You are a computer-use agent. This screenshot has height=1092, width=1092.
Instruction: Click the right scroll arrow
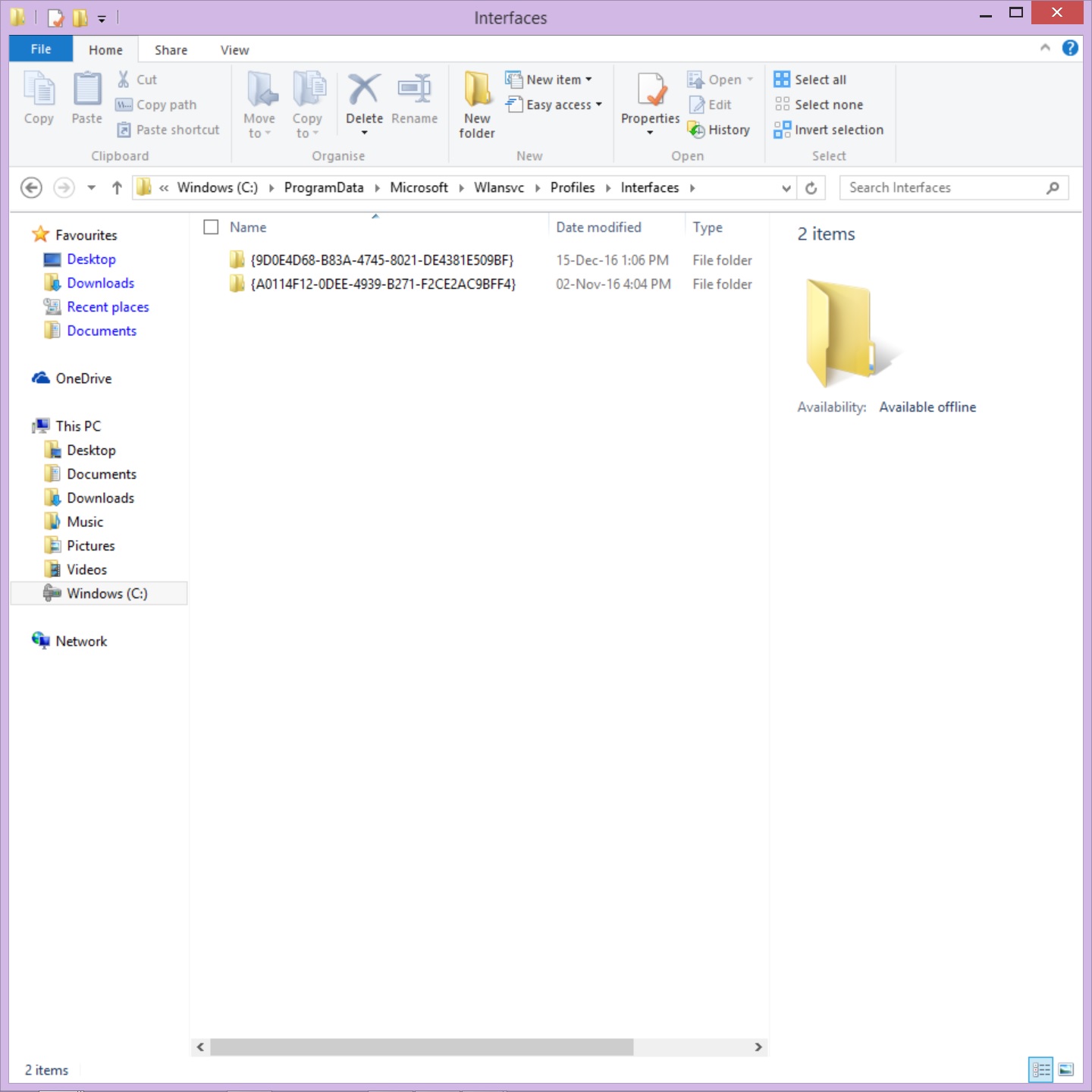coord(758,1047)
